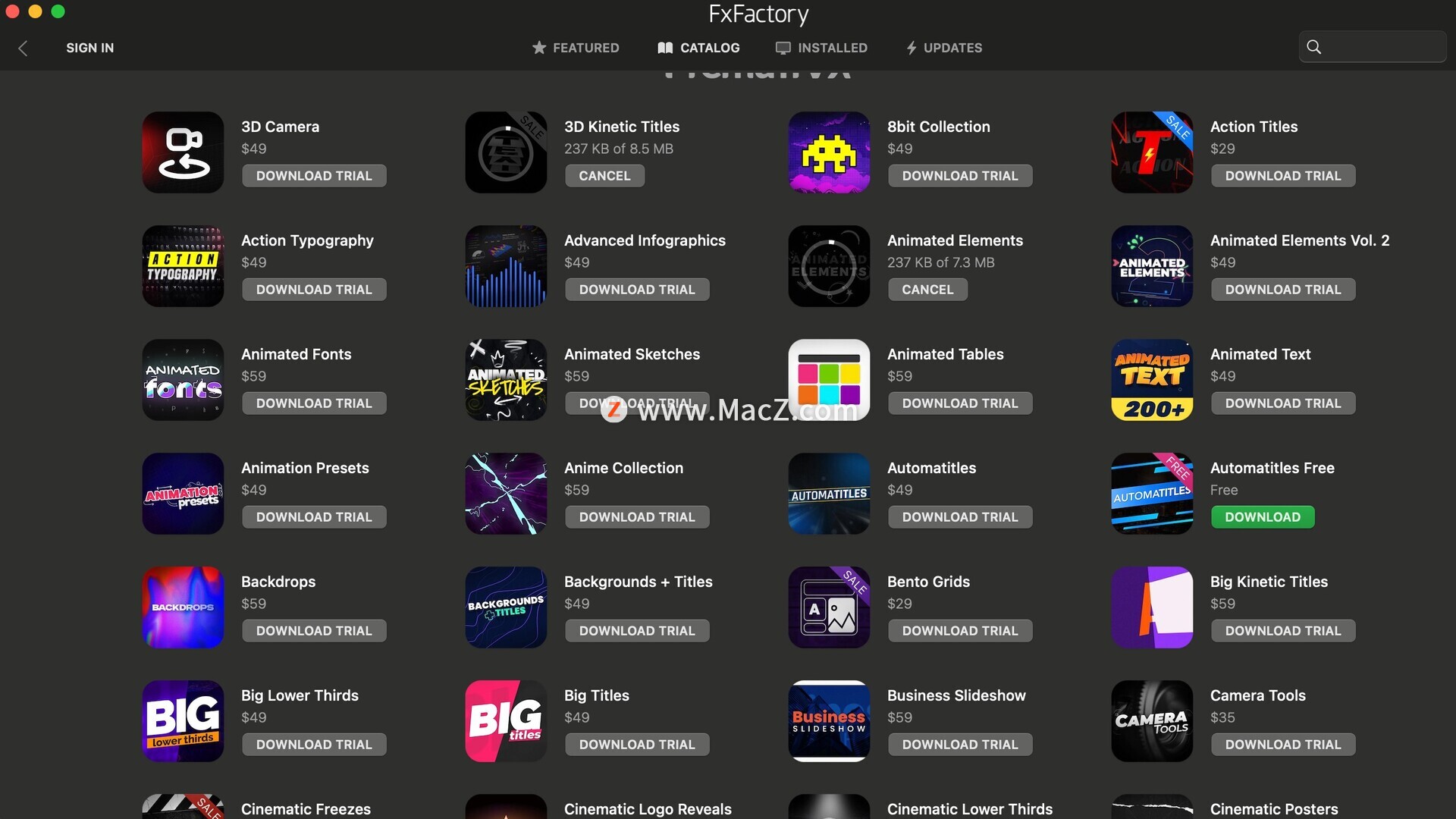The image size is (1456, 819).
Task: Switch to the Installed tab
Action: pos(821,48)
